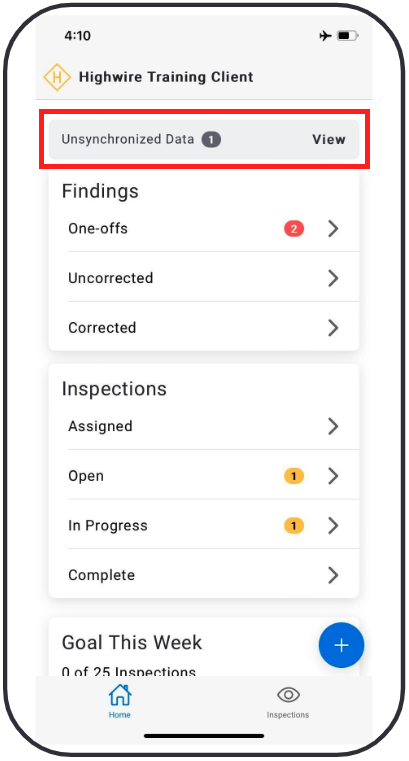Tap the blue plus floating button
Viewport: 409px width, 761px height.
pyautogui.click(x=341, y=645)
